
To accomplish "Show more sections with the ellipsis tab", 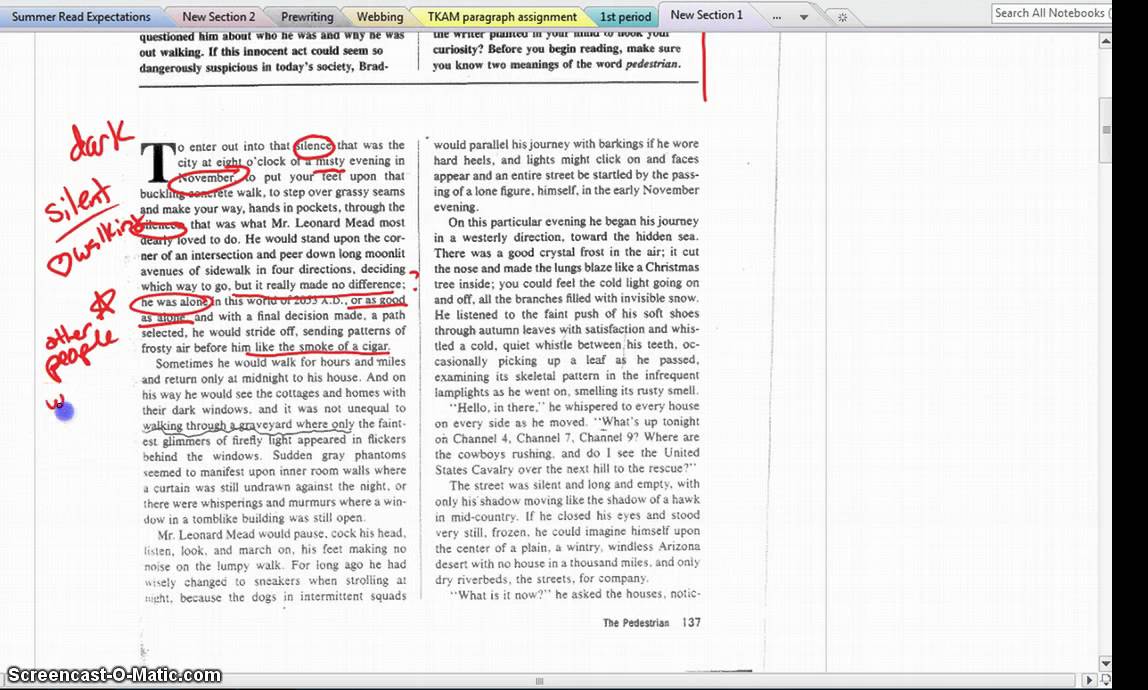I will click(x=776, y=16).
